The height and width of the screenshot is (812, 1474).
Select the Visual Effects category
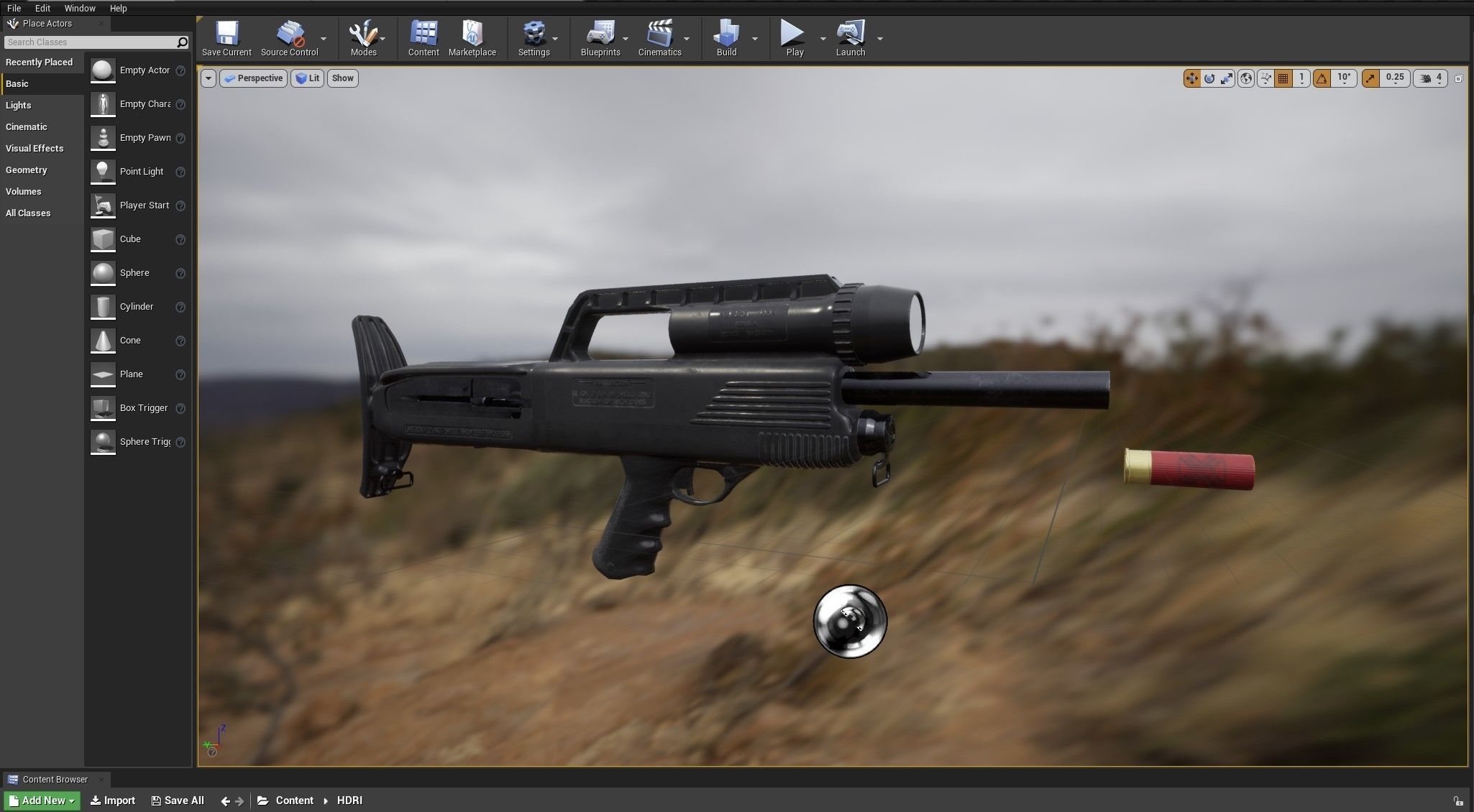(x=35, y=149)
